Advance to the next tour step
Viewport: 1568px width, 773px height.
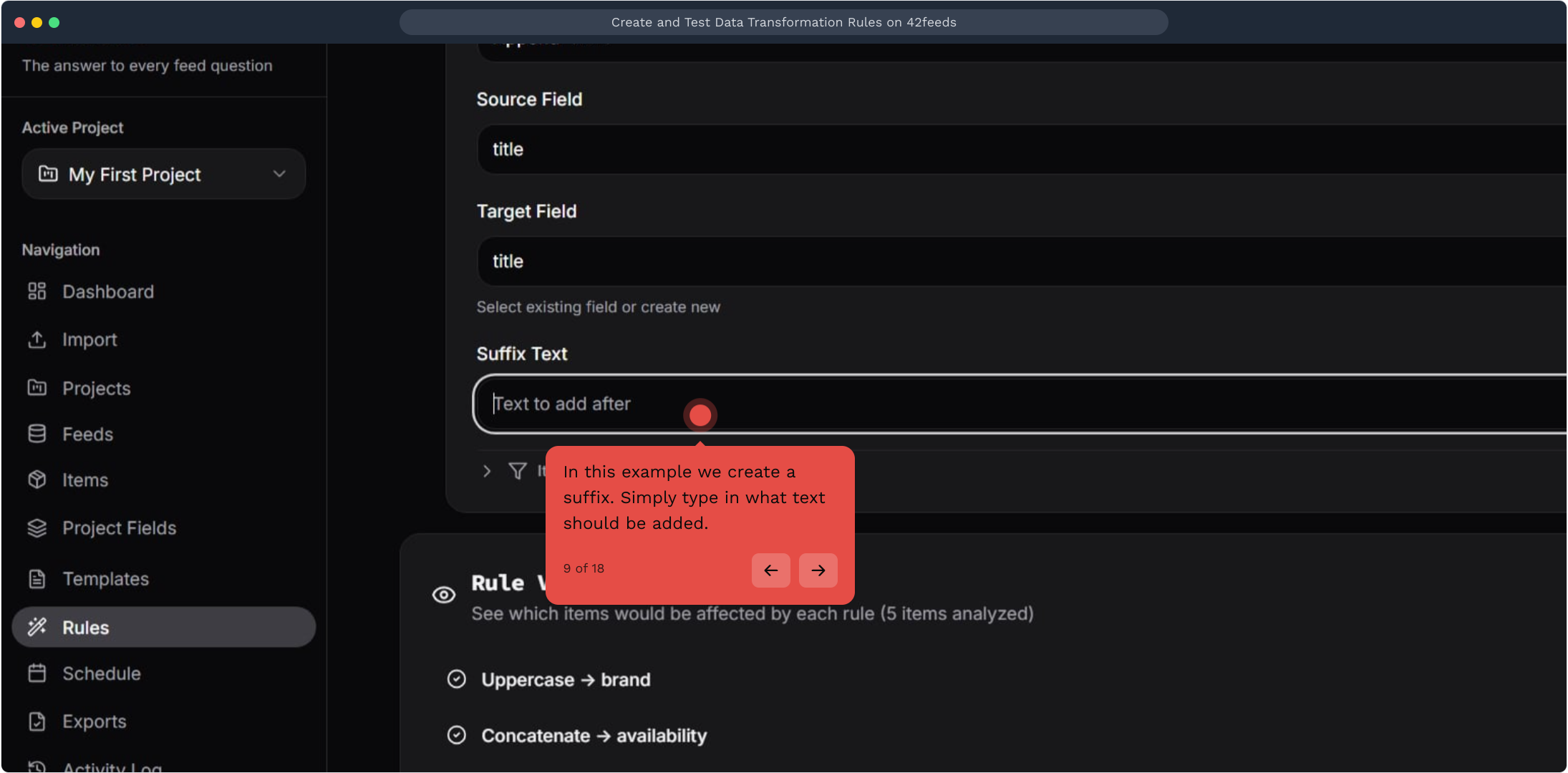818,570
